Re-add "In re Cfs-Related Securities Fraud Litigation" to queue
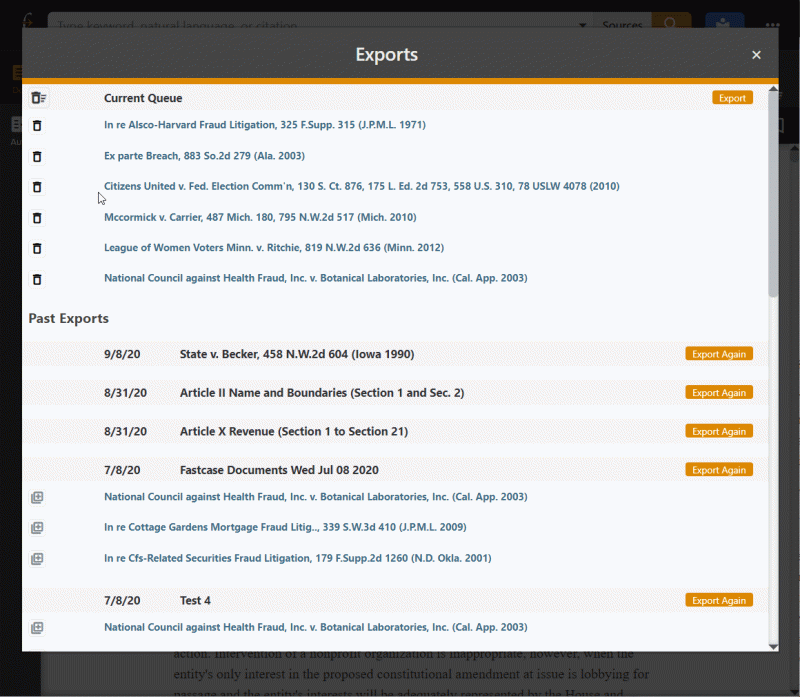This screenshot has height=697, width=800. coord(37,558)
